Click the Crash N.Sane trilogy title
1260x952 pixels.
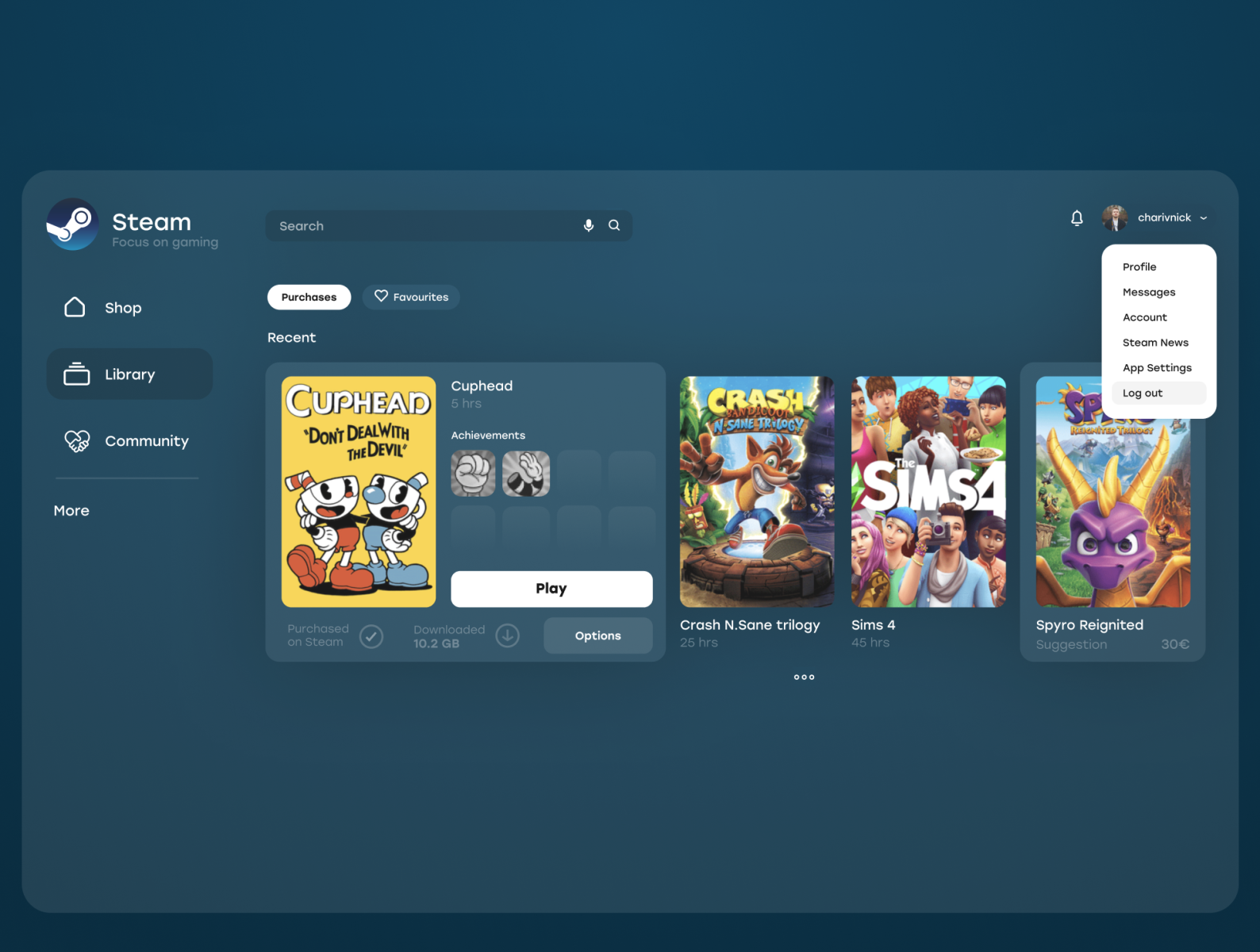pos(750,625)
